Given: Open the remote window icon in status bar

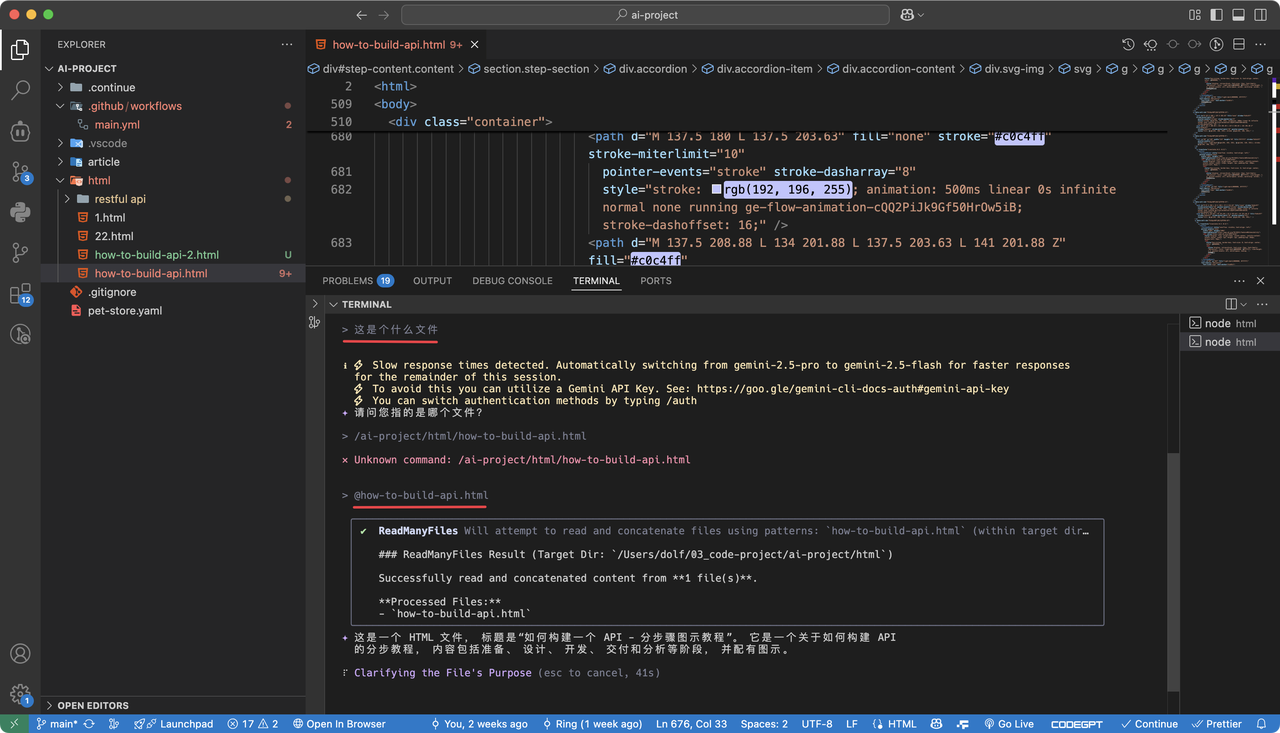Looking at the screenshot, I should pos(14,724).
